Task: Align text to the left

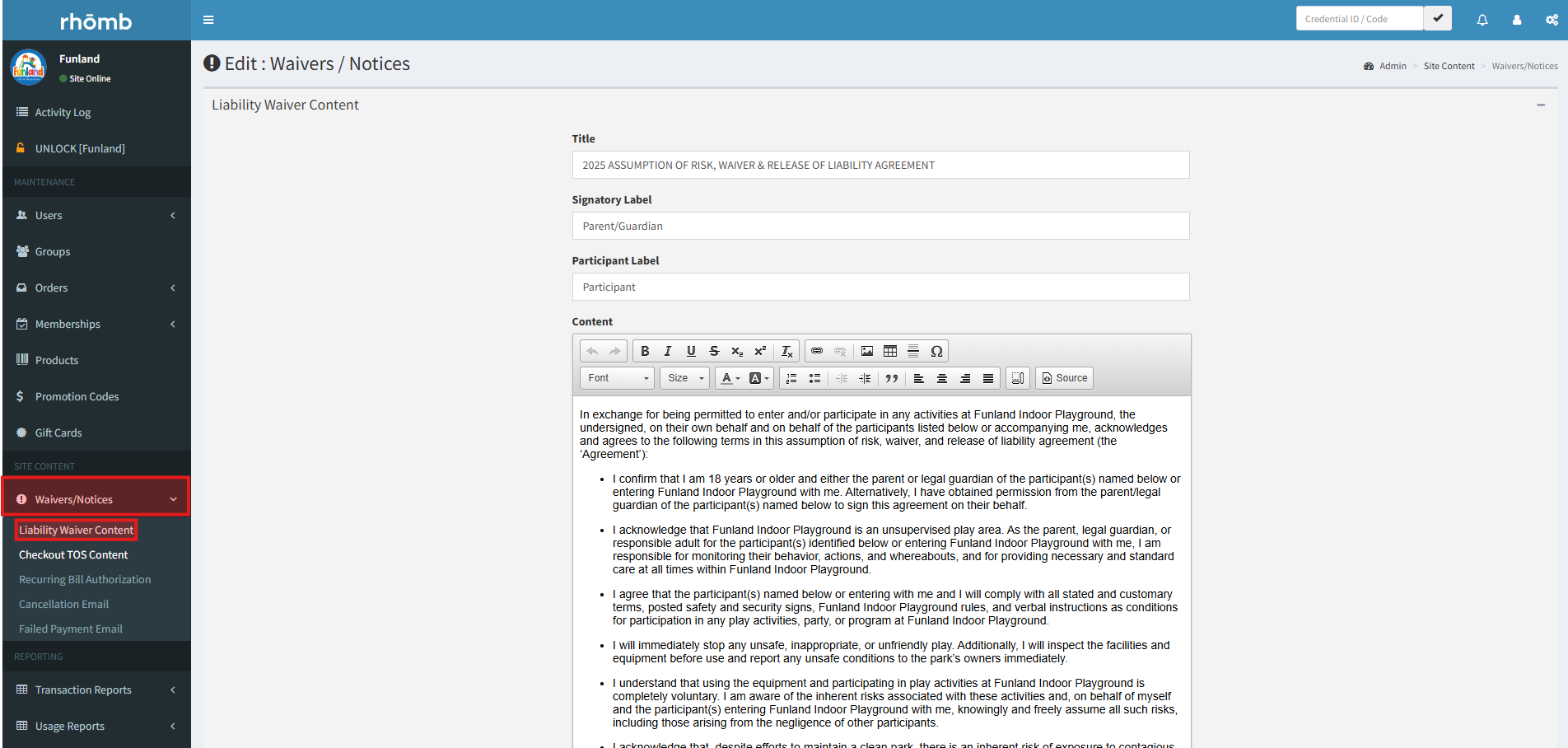Action: (919, 378)
